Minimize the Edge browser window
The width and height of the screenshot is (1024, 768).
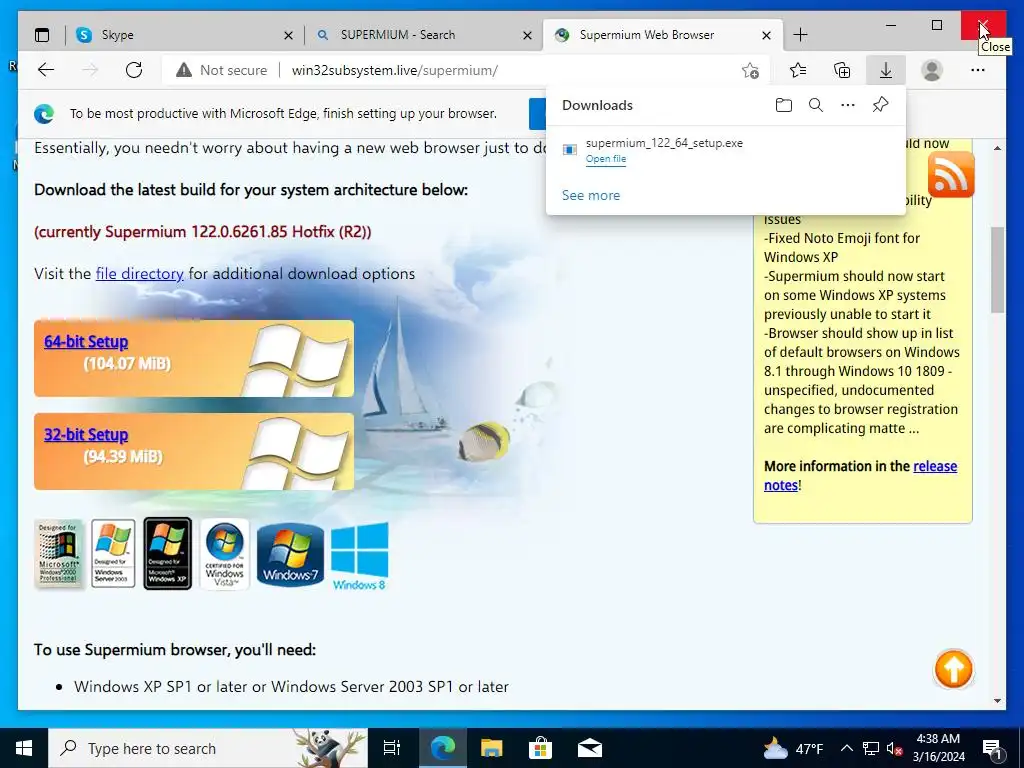coord(891,25)
